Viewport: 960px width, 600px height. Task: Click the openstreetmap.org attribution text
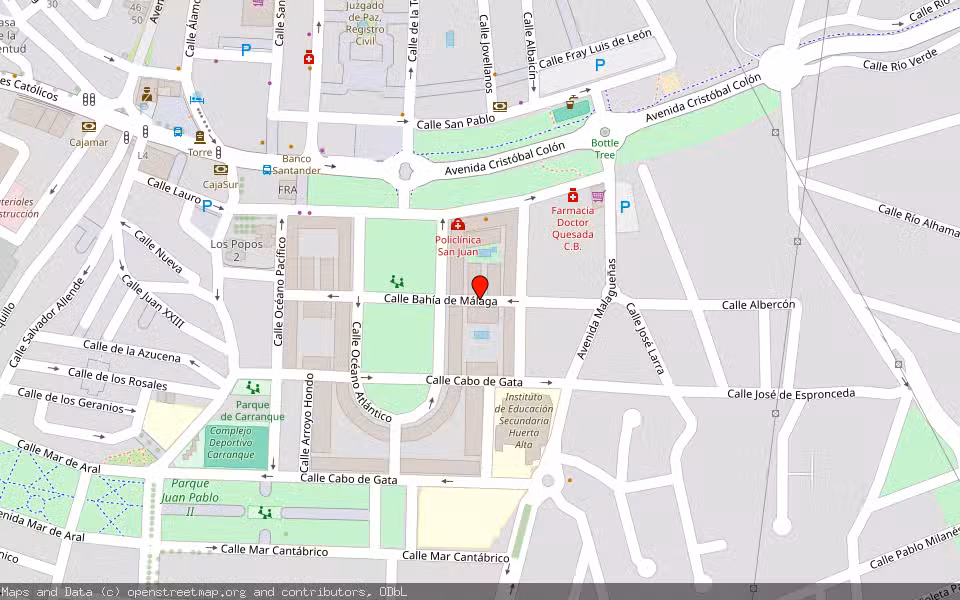(186, 592)
